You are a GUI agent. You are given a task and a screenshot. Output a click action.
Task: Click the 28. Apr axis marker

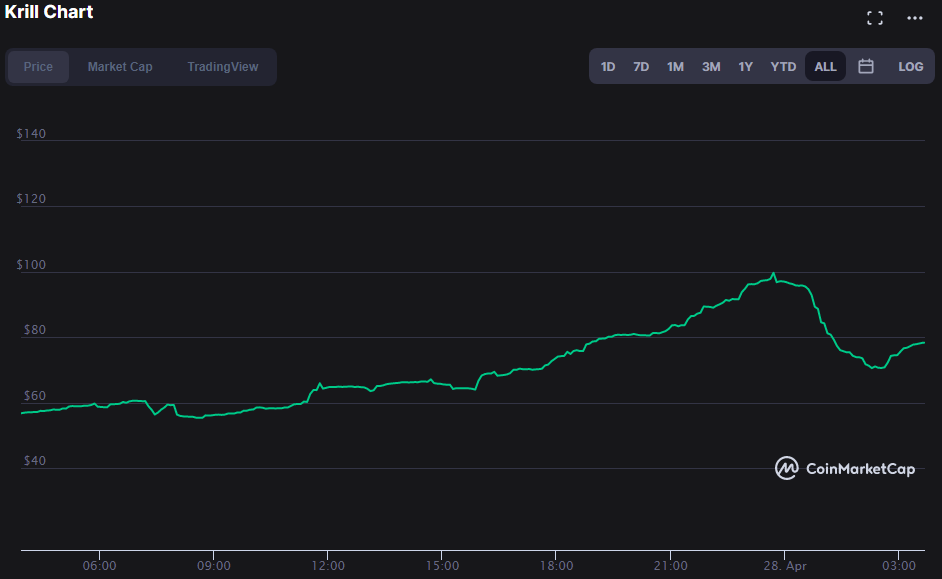(785, 566)
